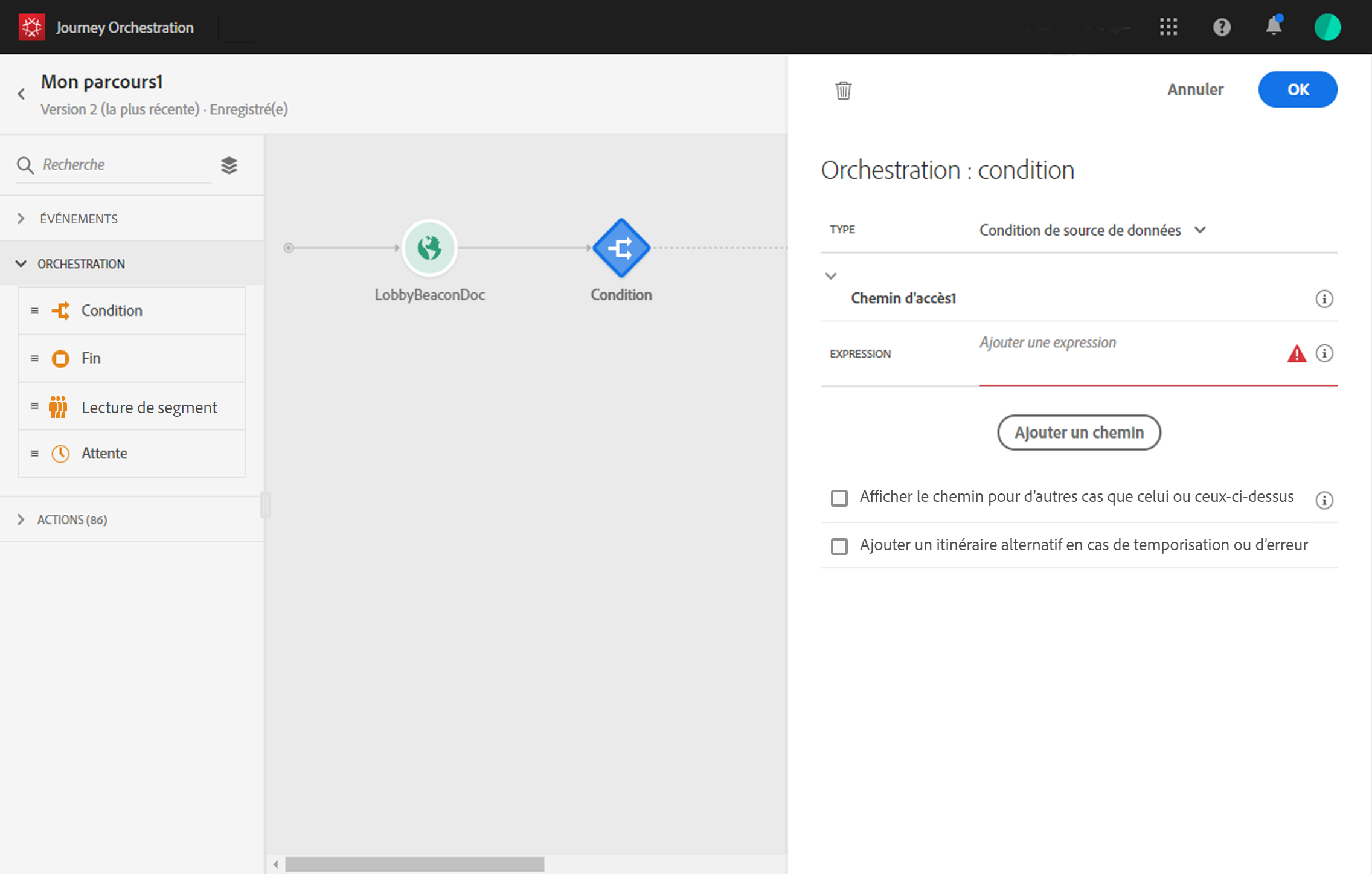Select the Condition diamond node on canvas
This screenshot has height=874, width=1372.
621,248
